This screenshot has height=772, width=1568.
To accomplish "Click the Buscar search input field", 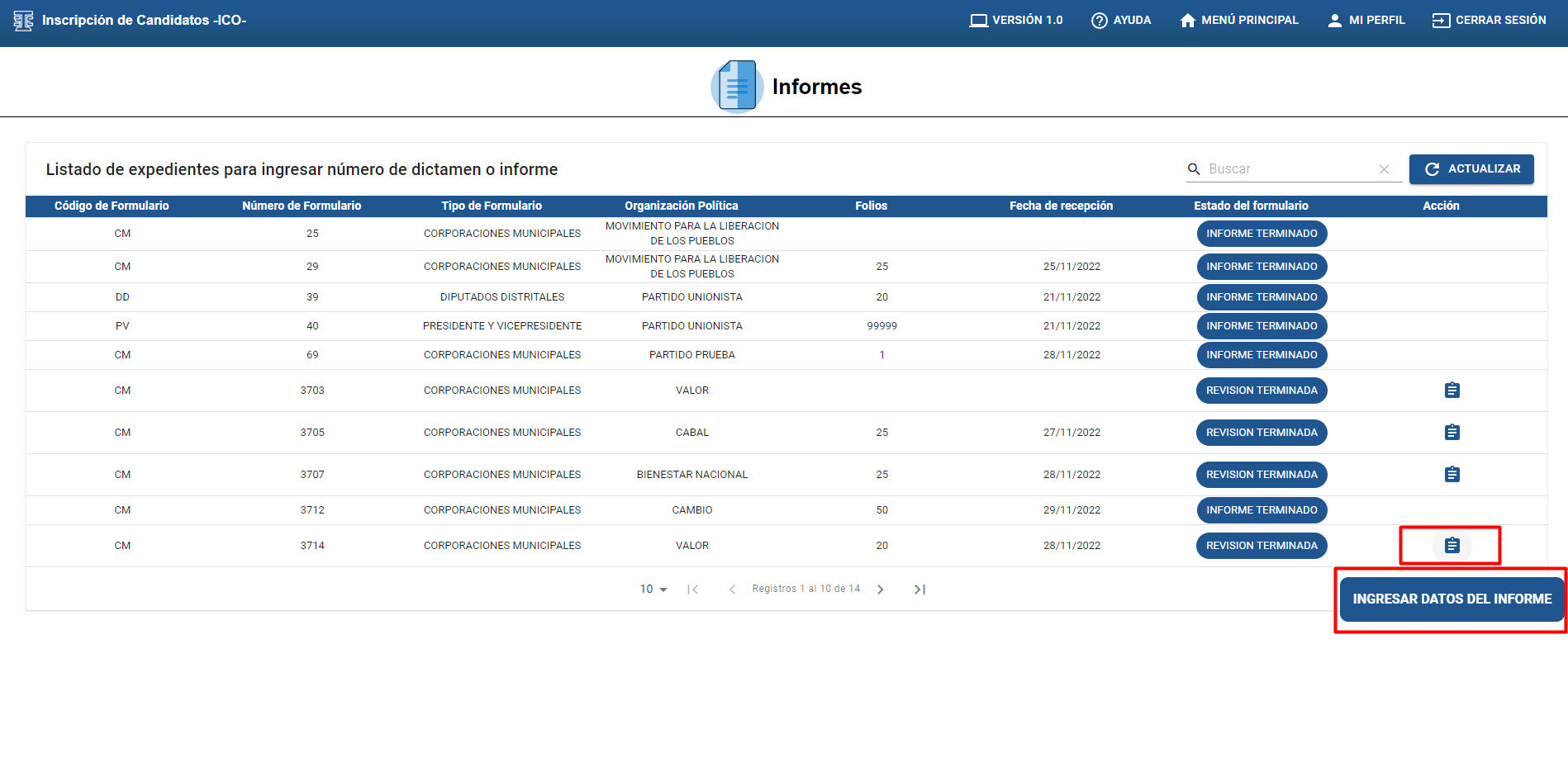I will [1289, 169].
